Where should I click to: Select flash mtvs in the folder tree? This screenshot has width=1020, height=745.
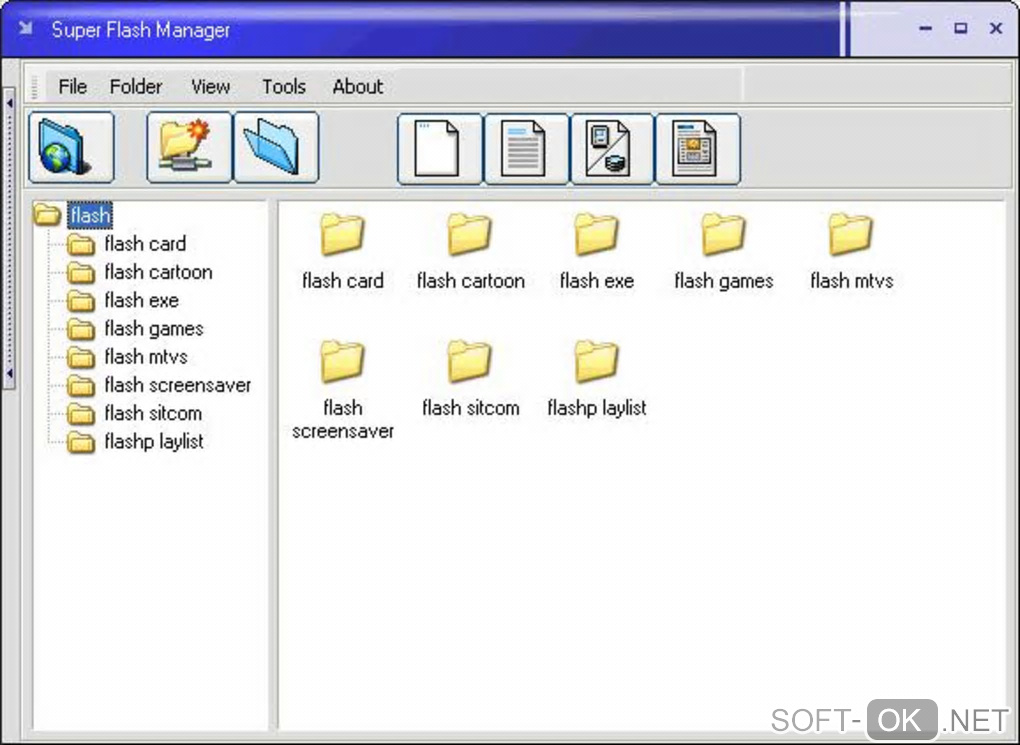pyautogui.click(x=146, y=357)
